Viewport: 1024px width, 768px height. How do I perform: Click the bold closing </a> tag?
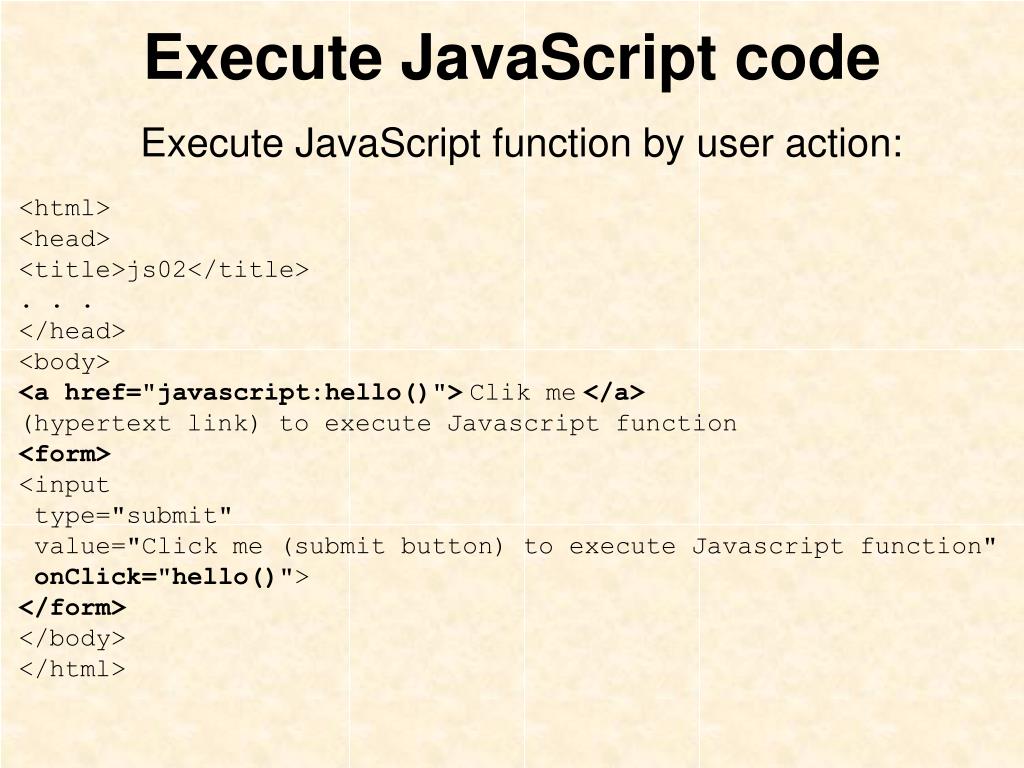pos(614,392)
